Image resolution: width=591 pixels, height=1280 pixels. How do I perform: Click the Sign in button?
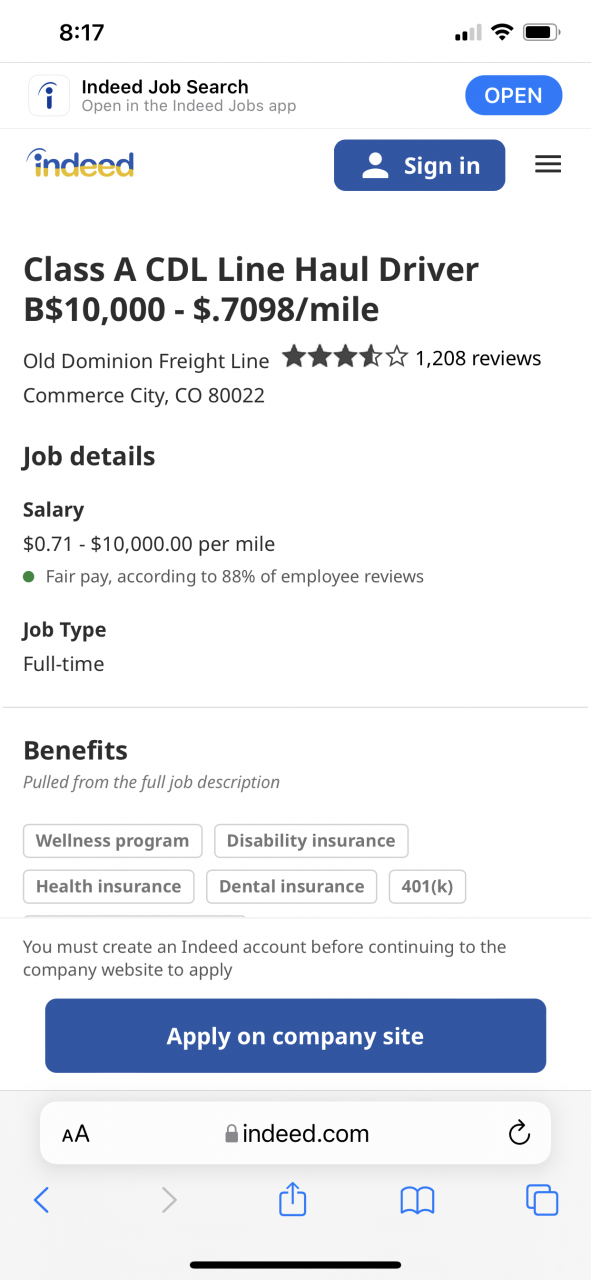tap(420, 165)
